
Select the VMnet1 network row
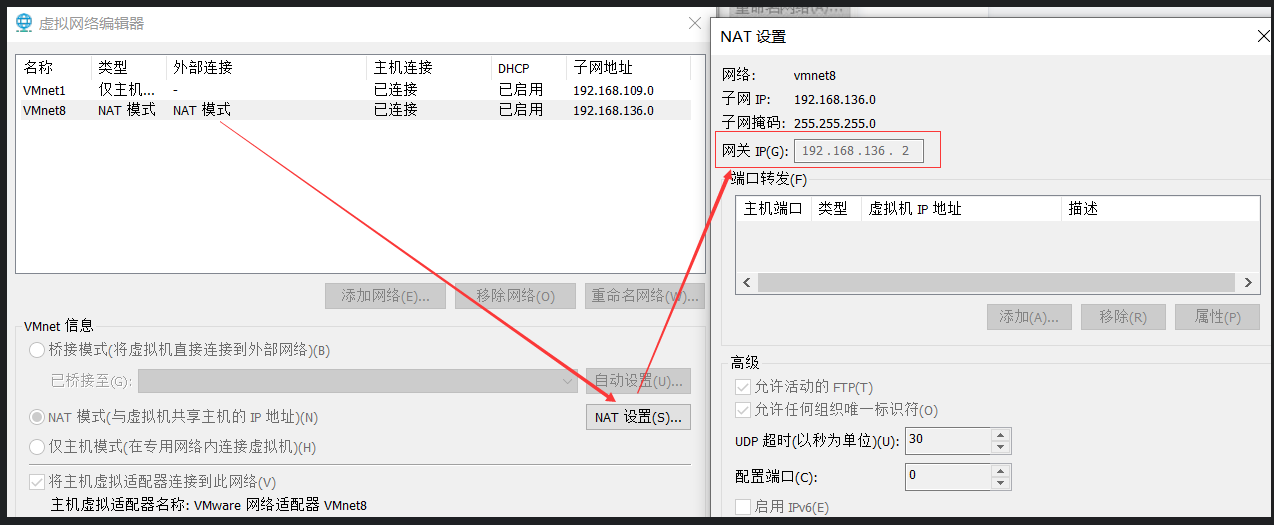[x=355, y=90]
